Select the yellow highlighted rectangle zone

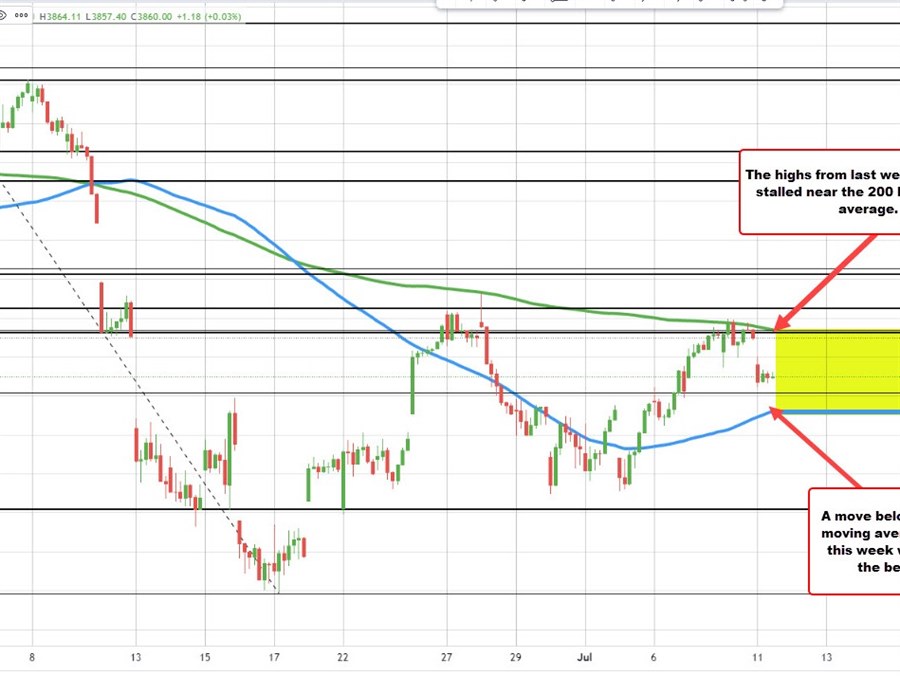(836, 369)
